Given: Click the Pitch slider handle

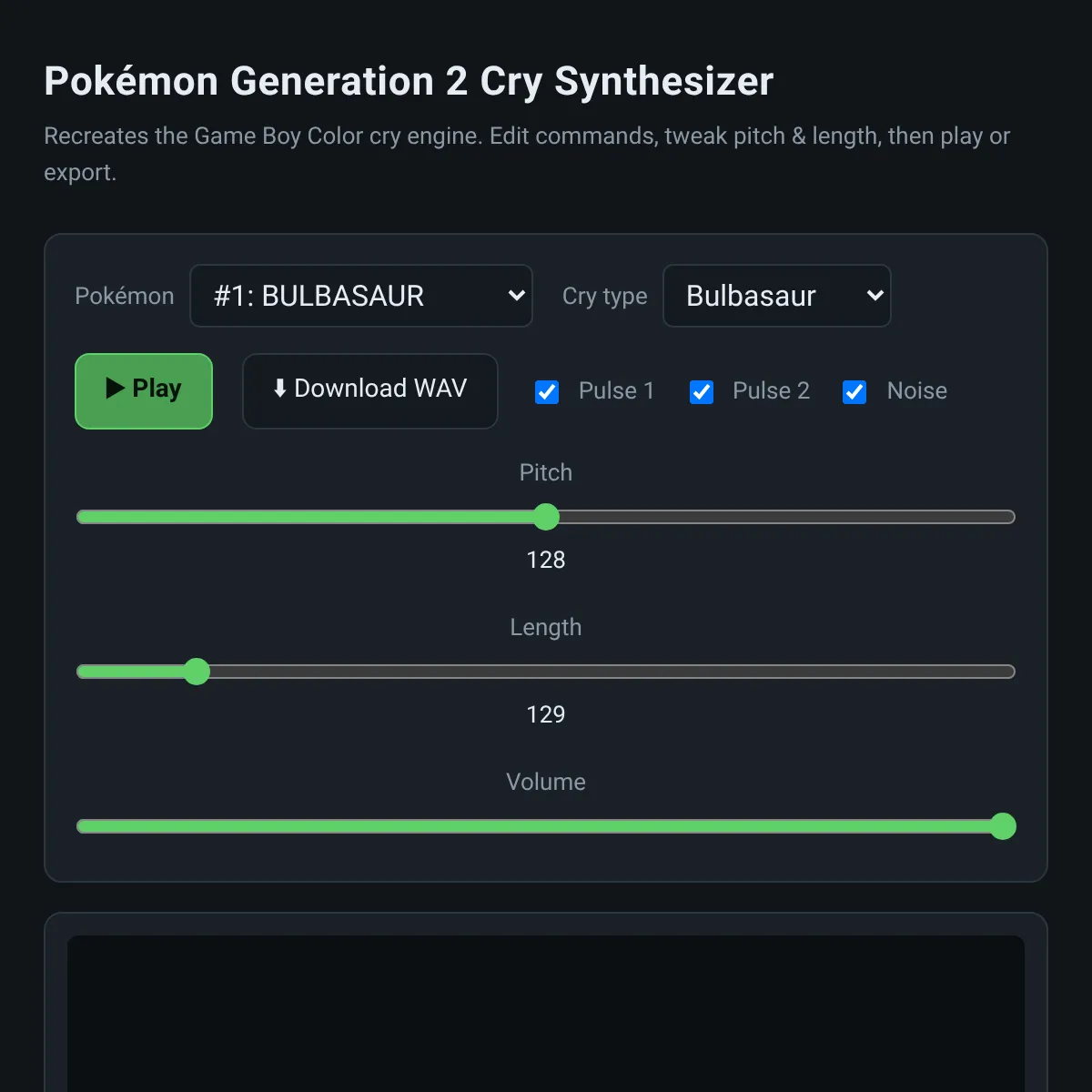Looking at the screenshot, I should point(546,517).
